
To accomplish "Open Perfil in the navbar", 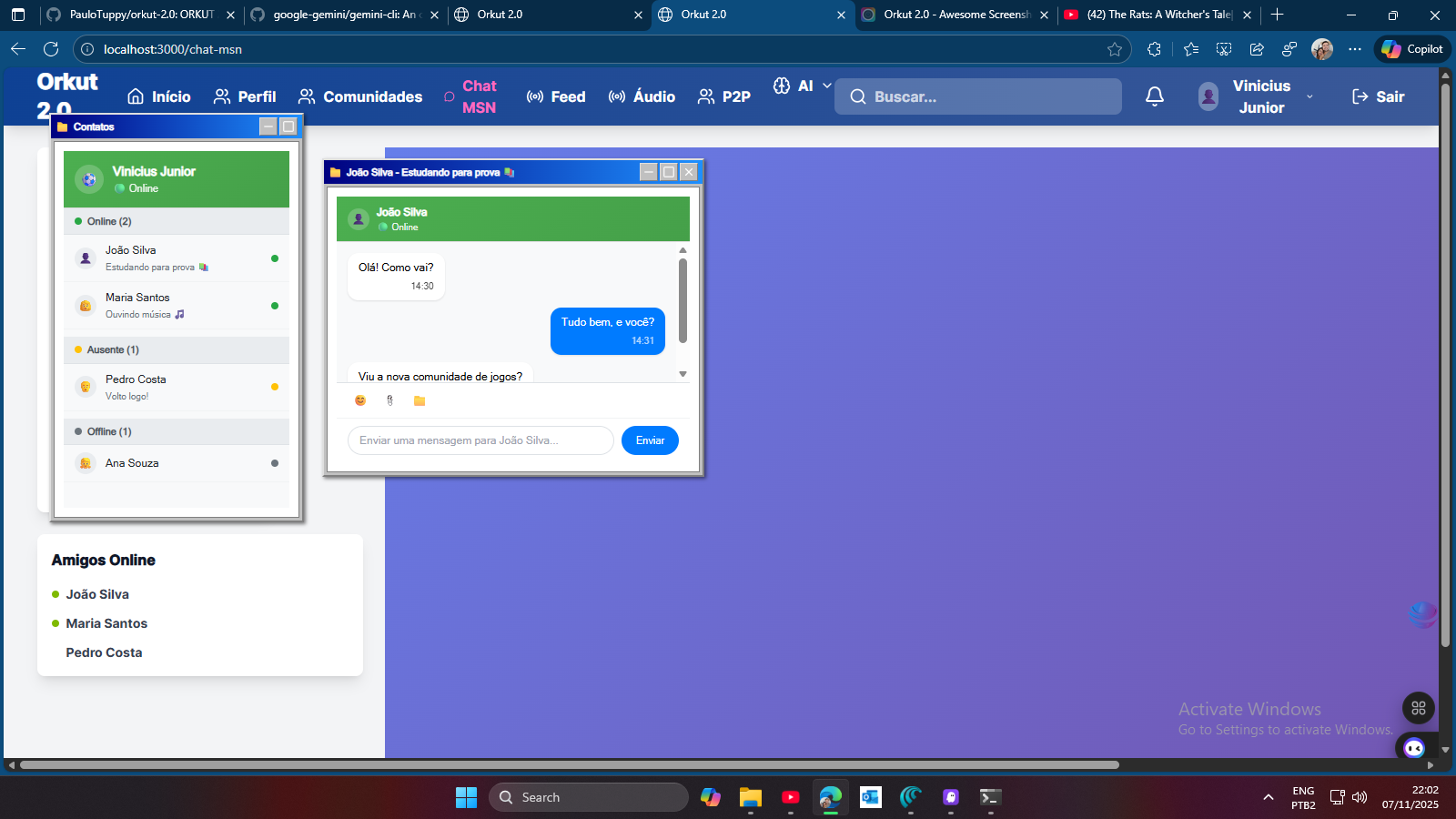I will point(245,96).
